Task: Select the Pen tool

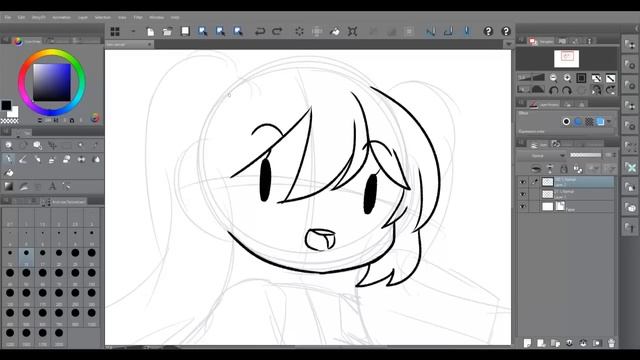Action: coord(9,159)
